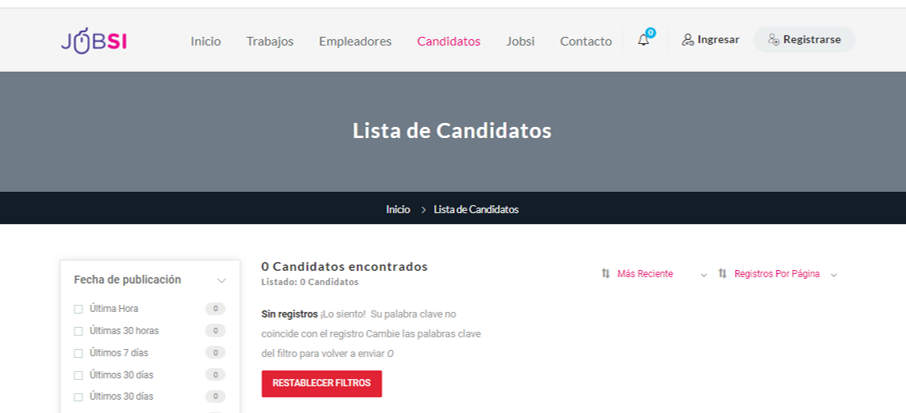Click sort arrows icon beside Registros Por Página
This screenshot has width=906, height=413.
pyautogui.click(x=722, y=274)
